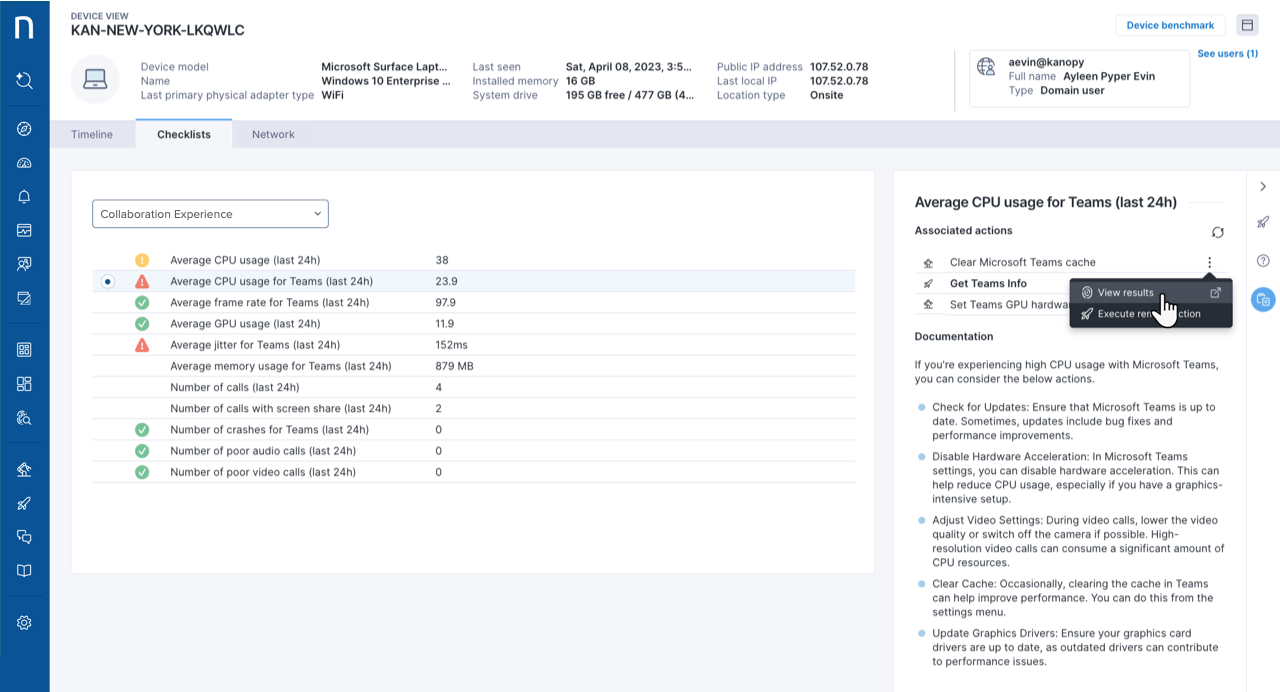Click the red alert triangle beside Average jitter for Teams
Image resolution: width=1280 pixels, height=692 pixels.
coord(141,345)
